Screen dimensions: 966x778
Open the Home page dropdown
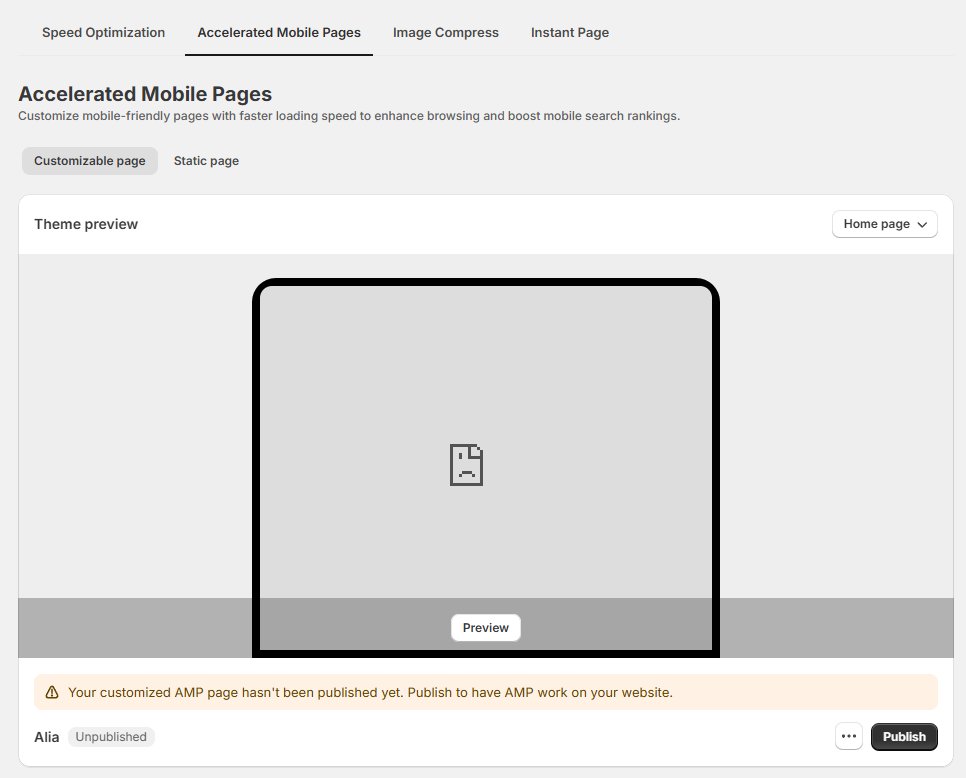883,224
